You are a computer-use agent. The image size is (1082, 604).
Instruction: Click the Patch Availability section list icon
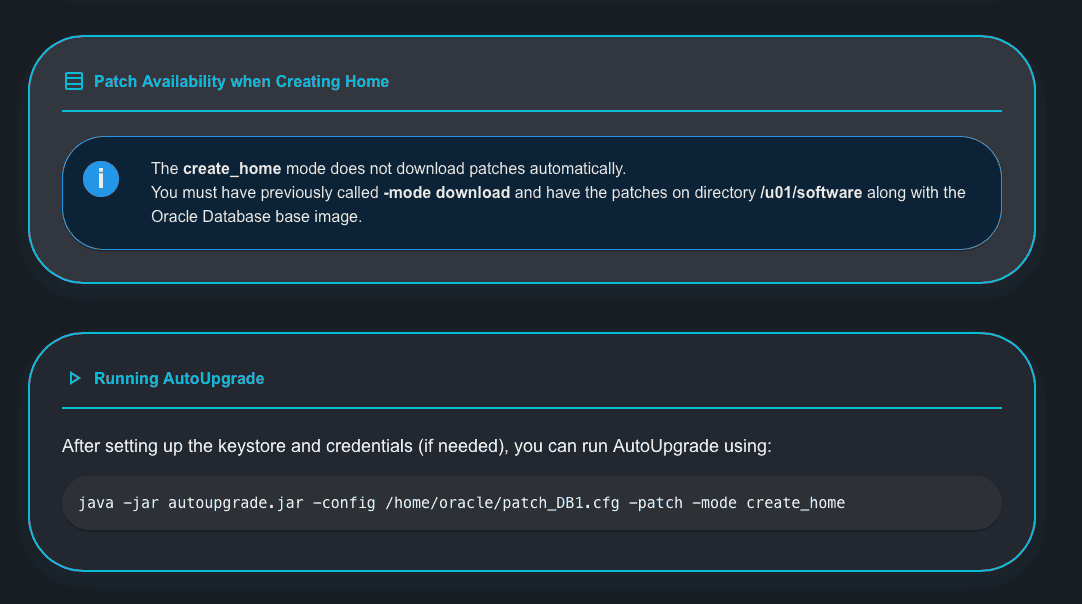click(x=73, y=81)
